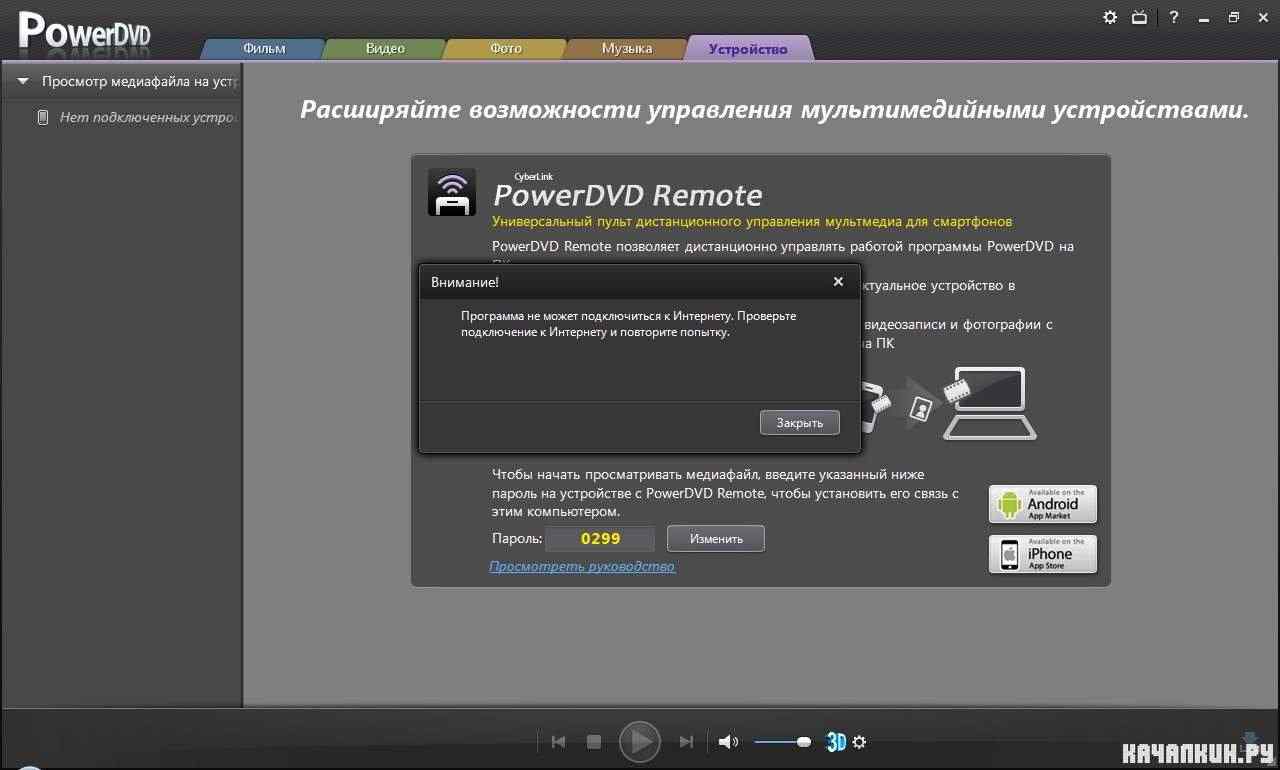Select the Устройство tab

(x=748, y=49)
